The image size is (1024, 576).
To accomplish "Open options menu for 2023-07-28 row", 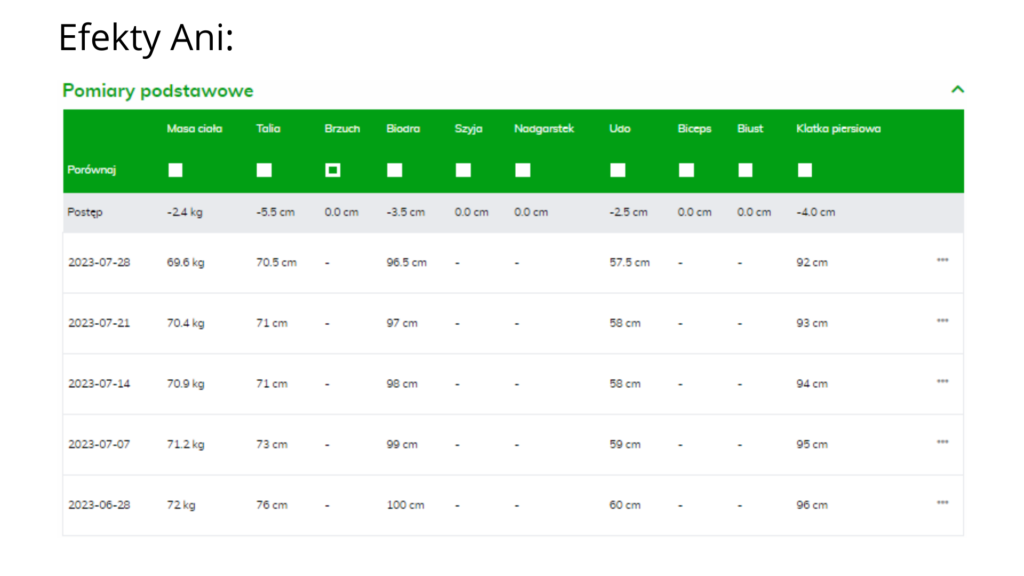I will tap(942, 261).
